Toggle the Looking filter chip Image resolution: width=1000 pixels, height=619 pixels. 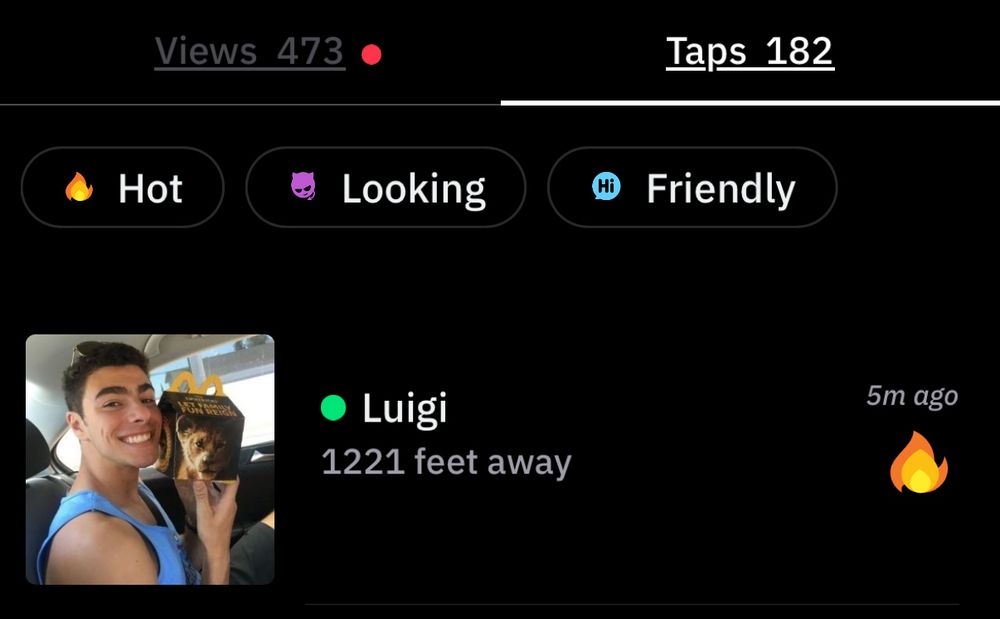[x=386, y=187]
